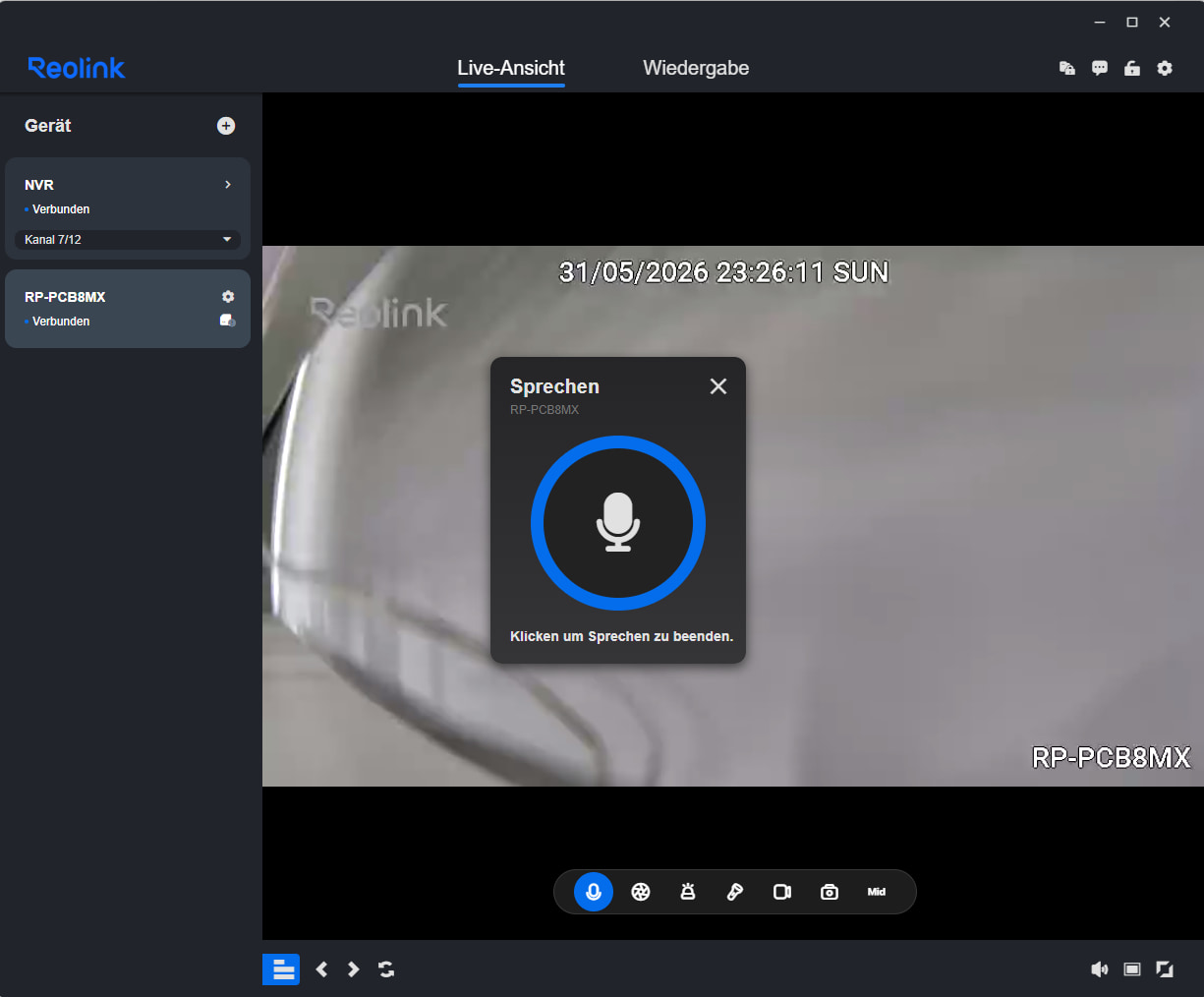Trigger the siren alarm icon
Viewport: 1204px width, 997px height.
click(688, 892)
